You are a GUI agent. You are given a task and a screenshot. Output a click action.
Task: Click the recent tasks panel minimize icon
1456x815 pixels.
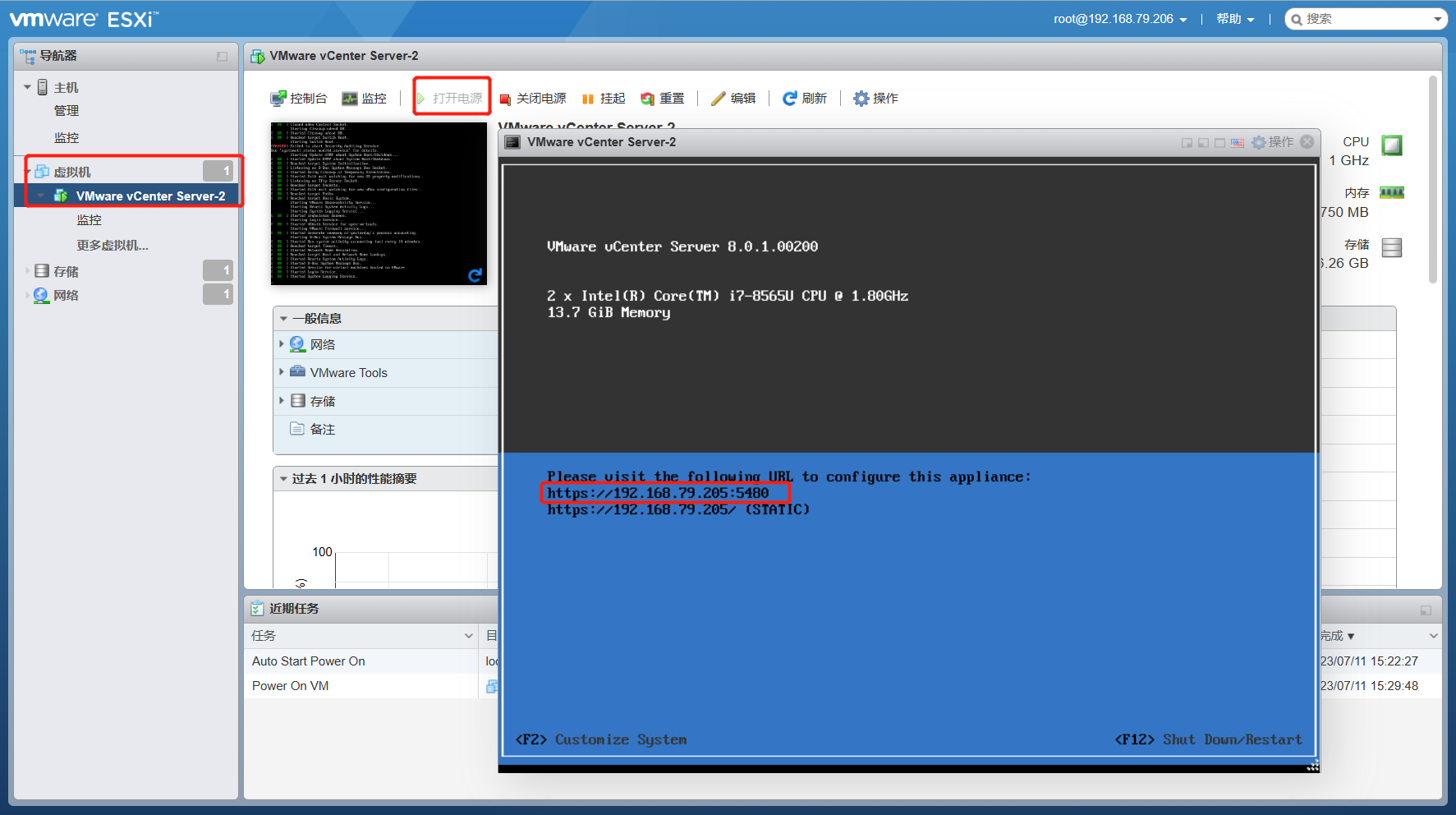pyautogui.click(x=1426, y=610)
